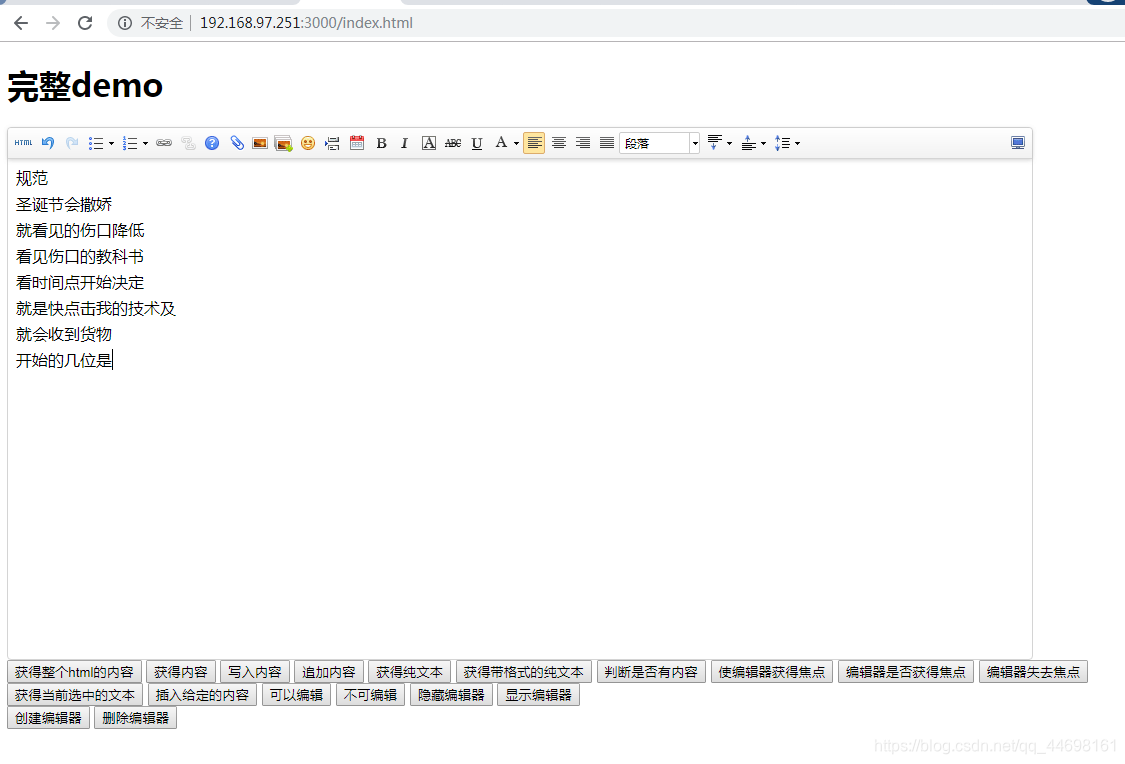Justify the text alignment
The height and width of the screenshot is (764, 1125).
607,143
